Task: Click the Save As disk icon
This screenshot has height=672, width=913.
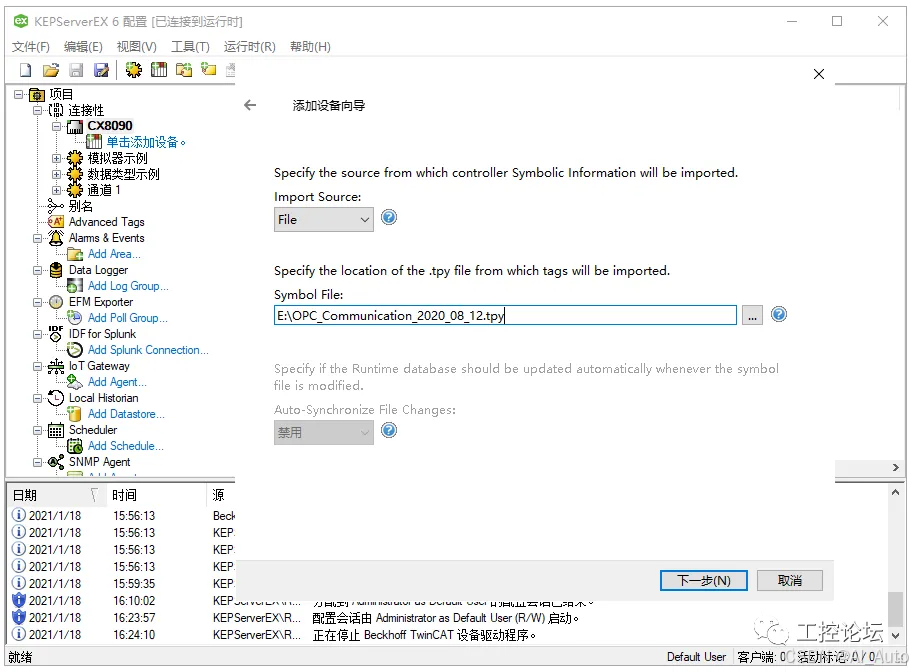Action: [101, 70]
